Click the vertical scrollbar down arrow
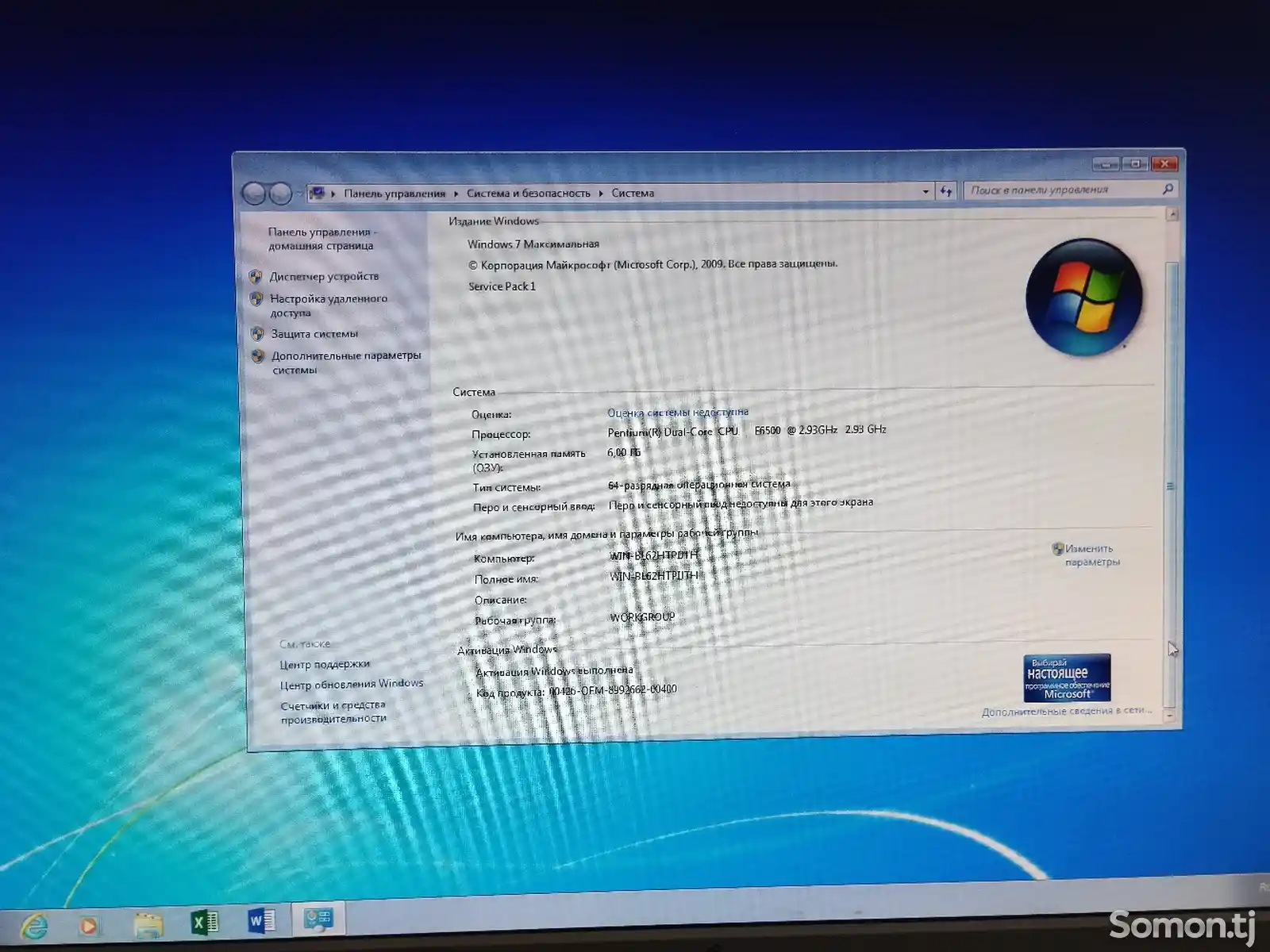 [x=1169, y=716]
